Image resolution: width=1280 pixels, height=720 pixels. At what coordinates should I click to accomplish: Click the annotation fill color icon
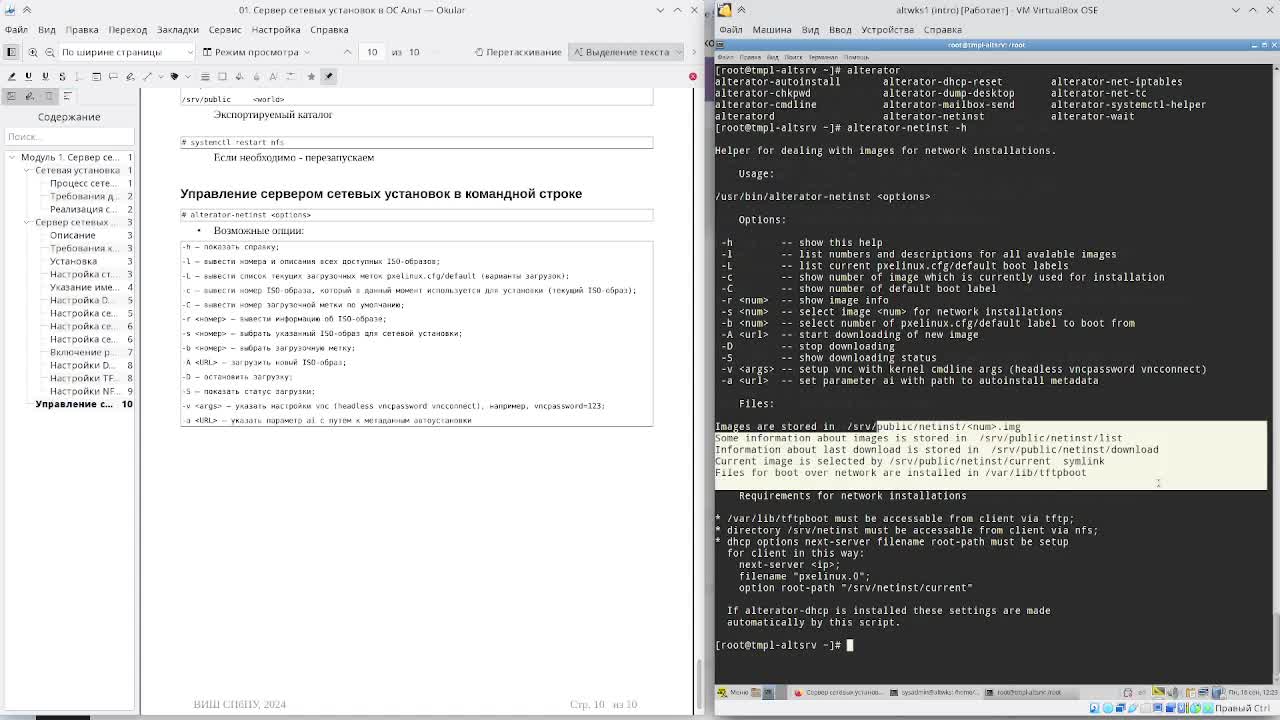tap(239, 76)
